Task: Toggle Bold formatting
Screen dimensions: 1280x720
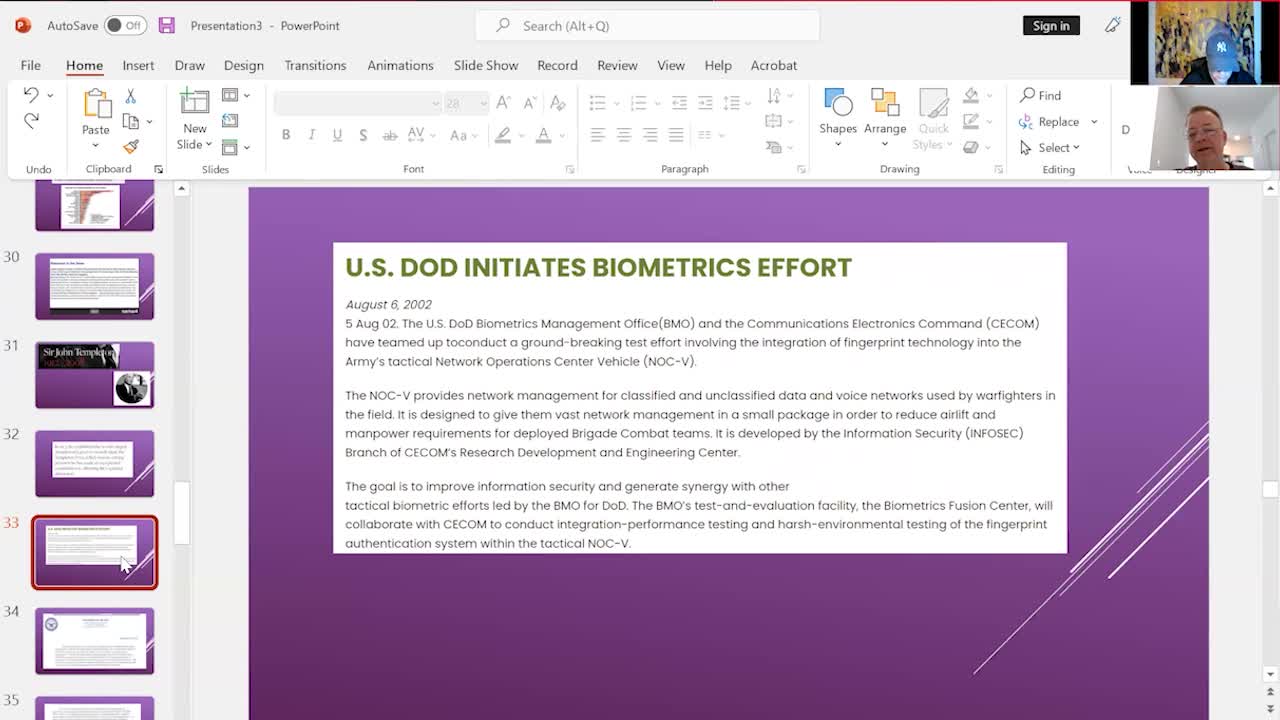Action: (x=286, y=135)
